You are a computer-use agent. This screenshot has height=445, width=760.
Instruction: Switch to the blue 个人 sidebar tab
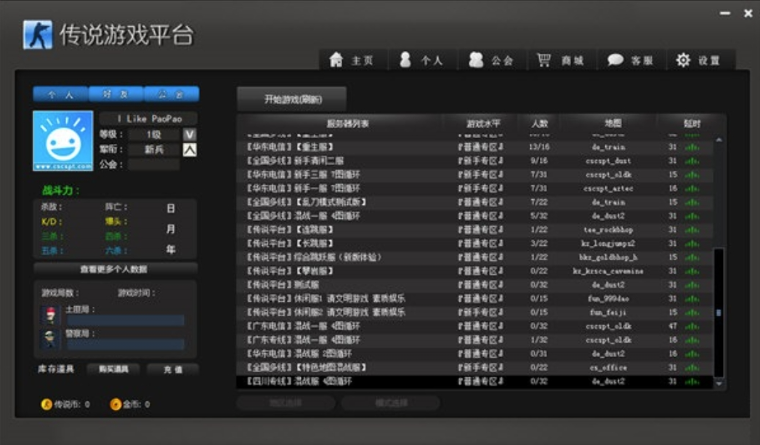tap(61, 94)
